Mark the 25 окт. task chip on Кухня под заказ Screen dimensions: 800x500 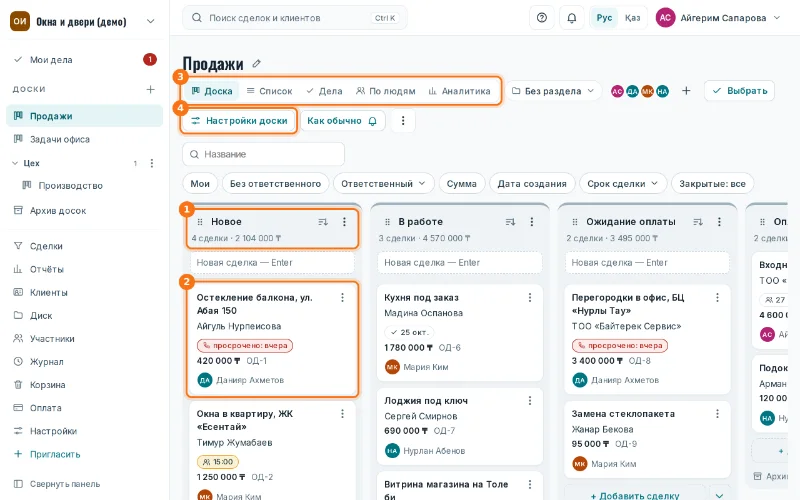point(409,332)
